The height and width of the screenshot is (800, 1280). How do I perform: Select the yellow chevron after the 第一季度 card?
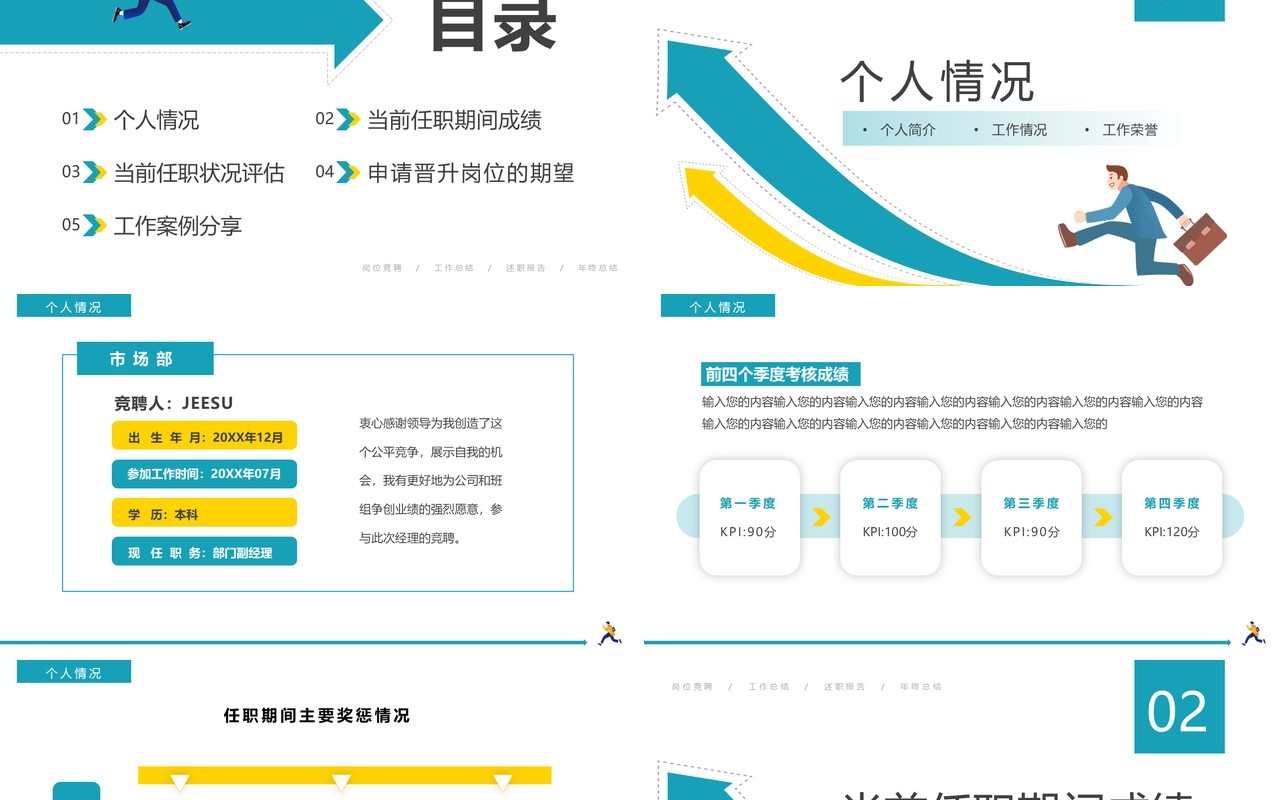[x=821, y=517]
